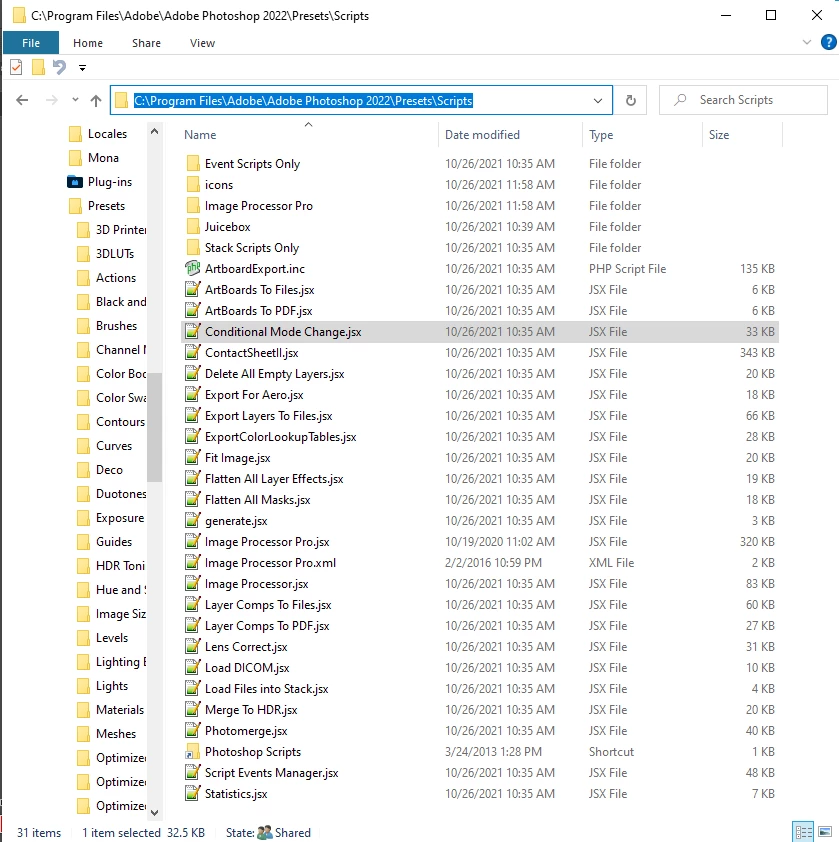Image resolution: width=839 pixels, height=842 pixels.
Task: Open Brushes folder in navigation pane
Action: coord(116,326)
